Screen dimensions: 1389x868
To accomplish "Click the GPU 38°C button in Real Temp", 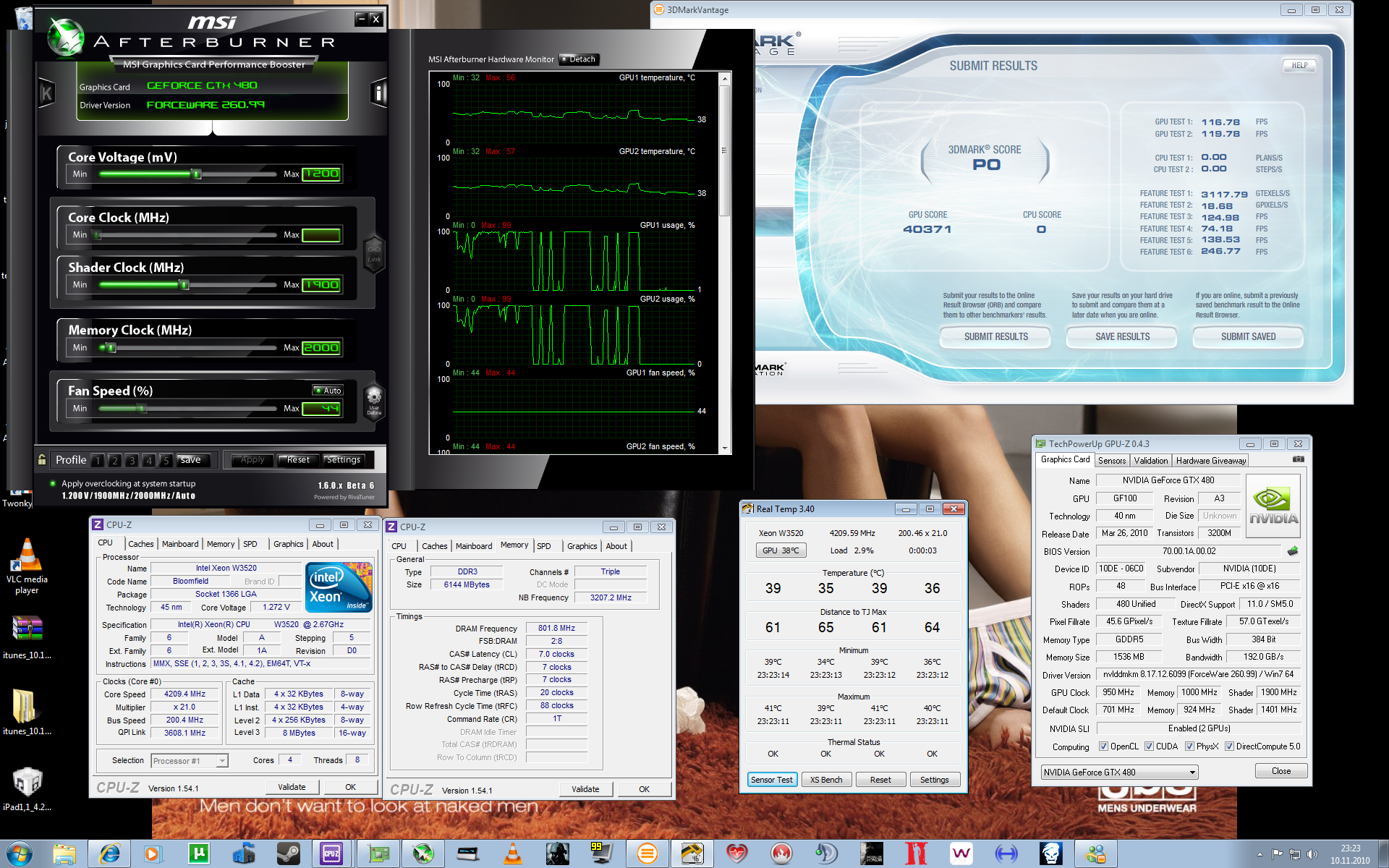I will point(781,550).
